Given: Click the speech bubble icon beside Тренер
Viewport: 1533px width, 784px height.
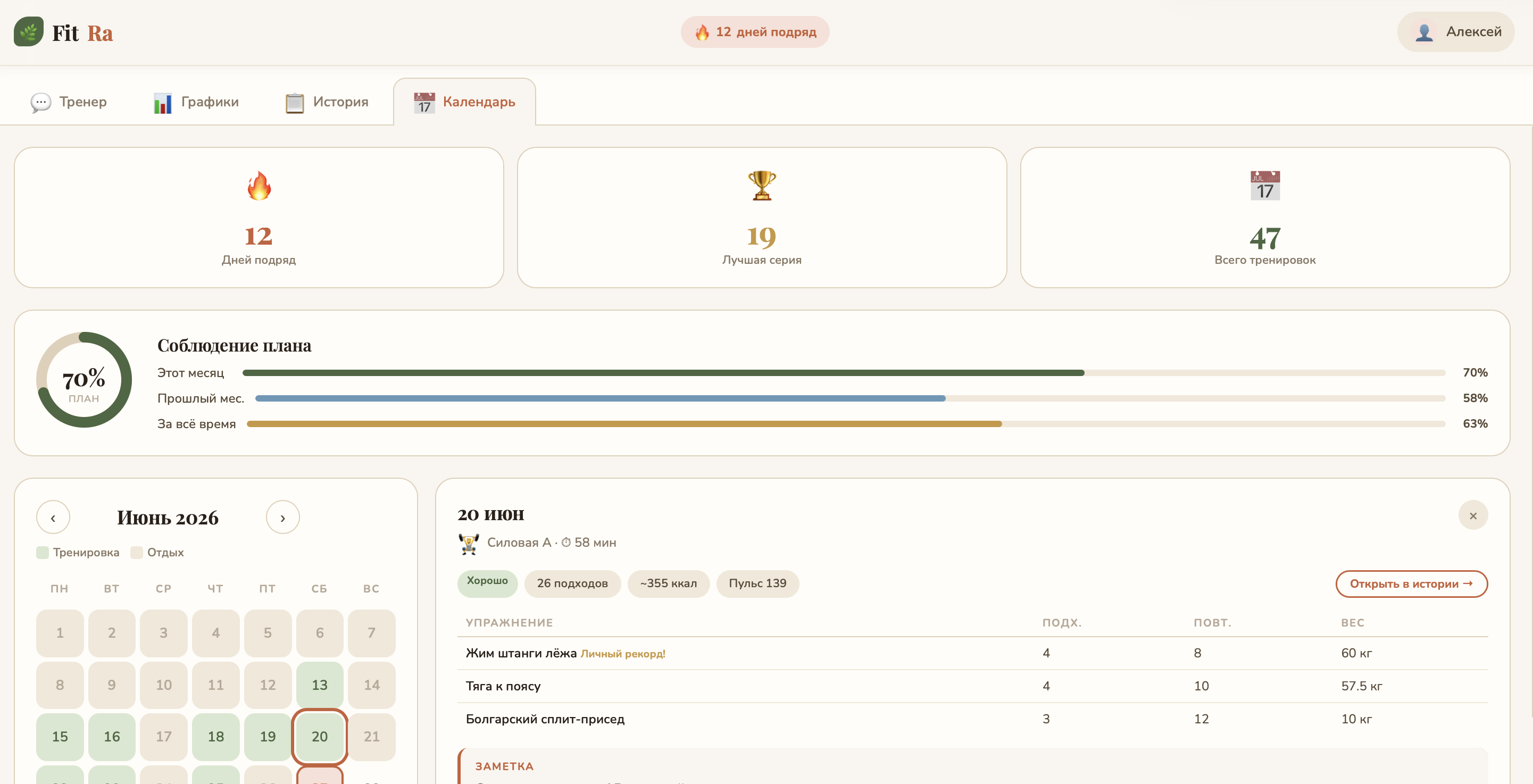Looking at the screenshot, I should coord(40,103).
